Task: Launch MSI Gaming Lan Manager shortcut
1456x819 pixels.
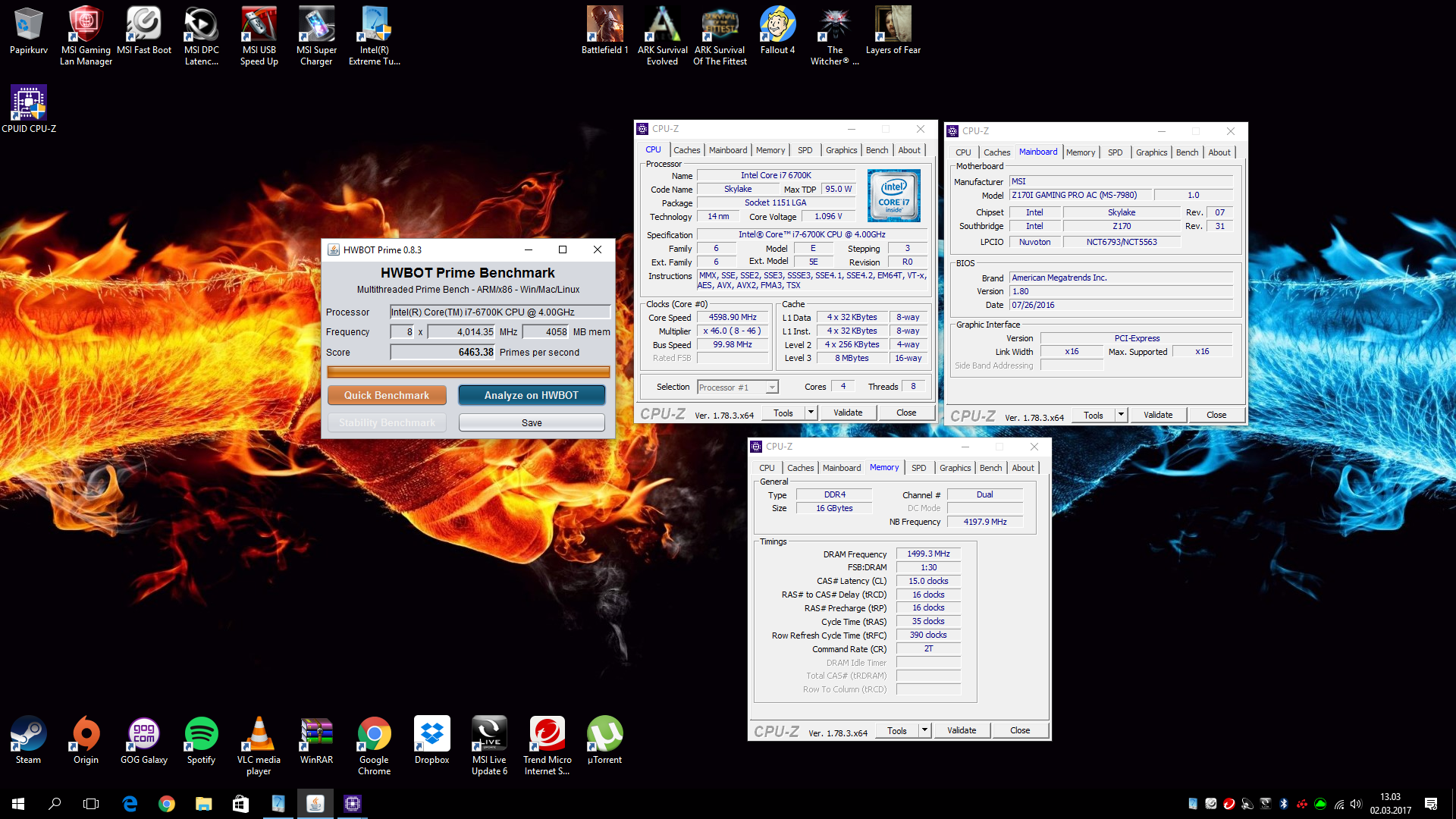Action: point(86,36)
